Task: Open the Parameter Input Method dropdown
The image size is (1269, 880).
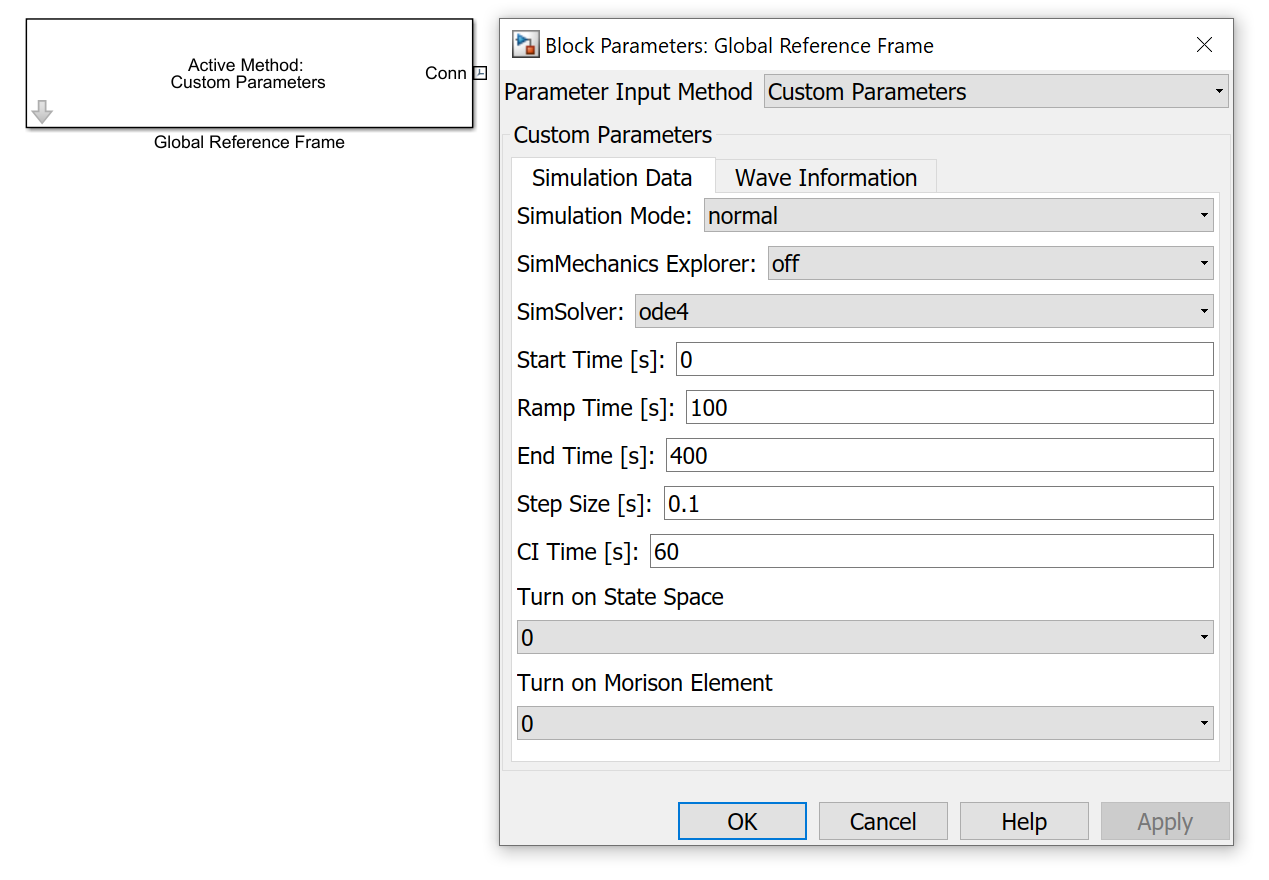Action: tap(995, 92)
